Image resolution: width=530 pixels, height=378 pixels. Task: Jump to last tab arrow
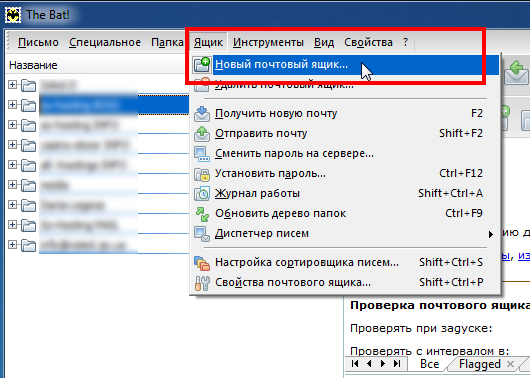click(x=397, y=363)
